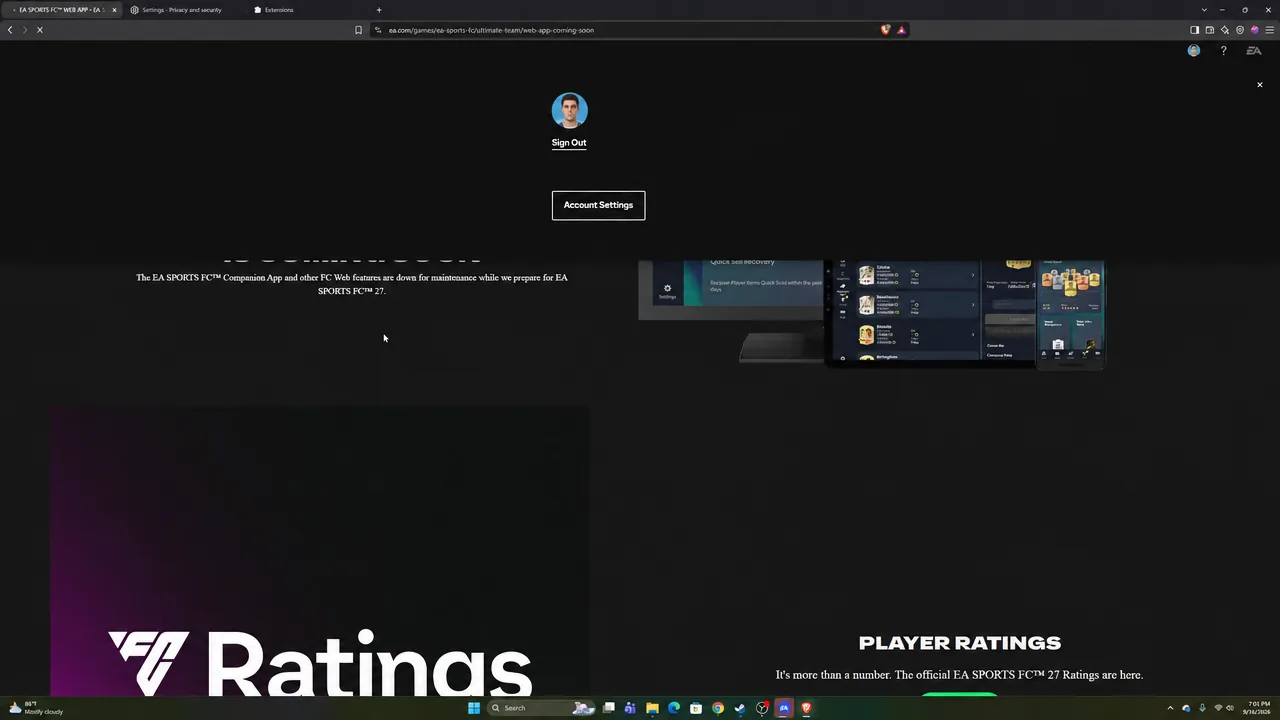Click the PLAYER RATINGS heading
This screenshot has width=1280, height=720.
point(959,643)
